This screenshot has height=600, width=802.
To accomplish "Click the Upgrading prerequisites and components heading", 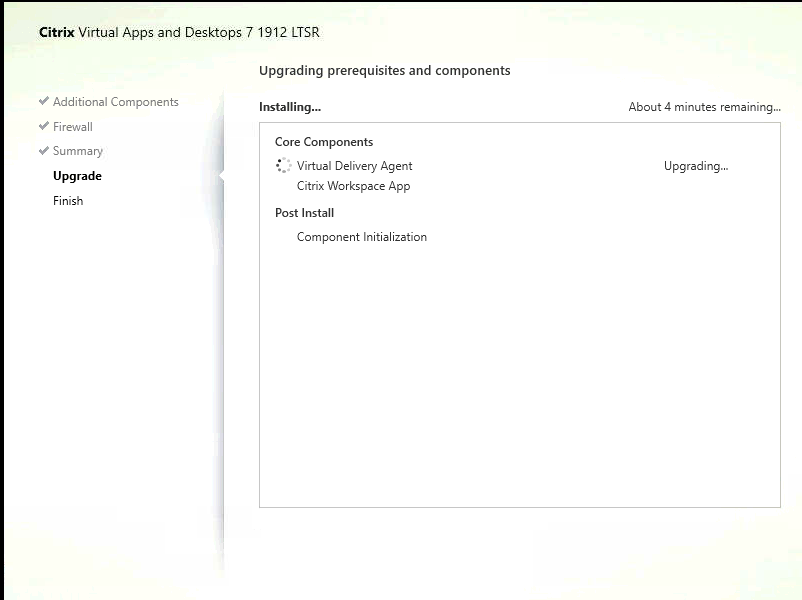I will pos(385,71).
